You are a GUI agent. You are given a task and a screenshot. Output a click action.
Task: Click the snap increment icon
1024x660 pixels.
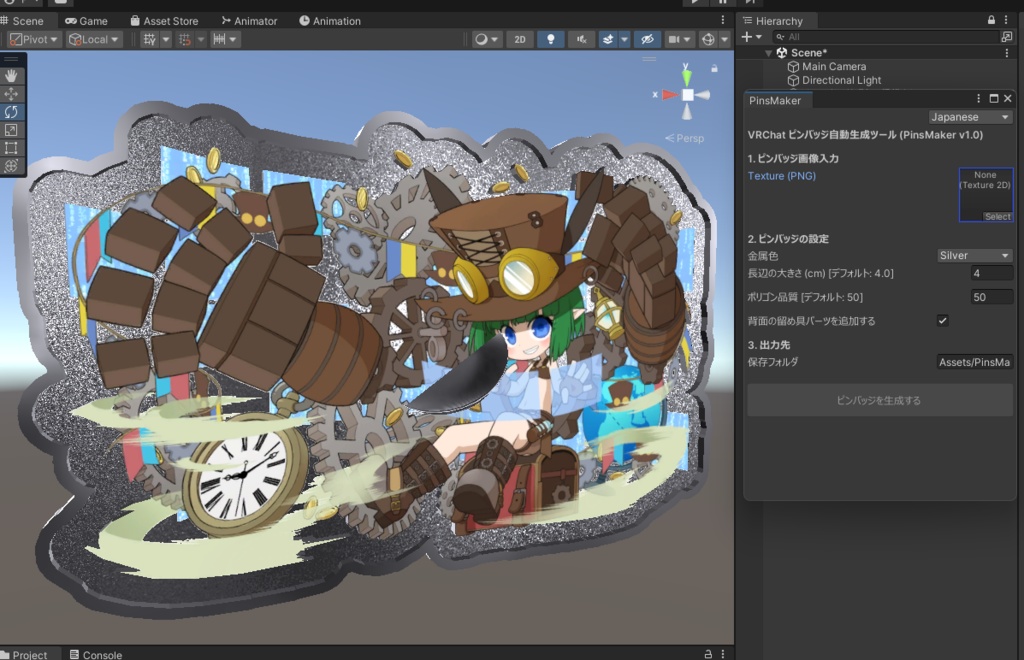[219, 39]
